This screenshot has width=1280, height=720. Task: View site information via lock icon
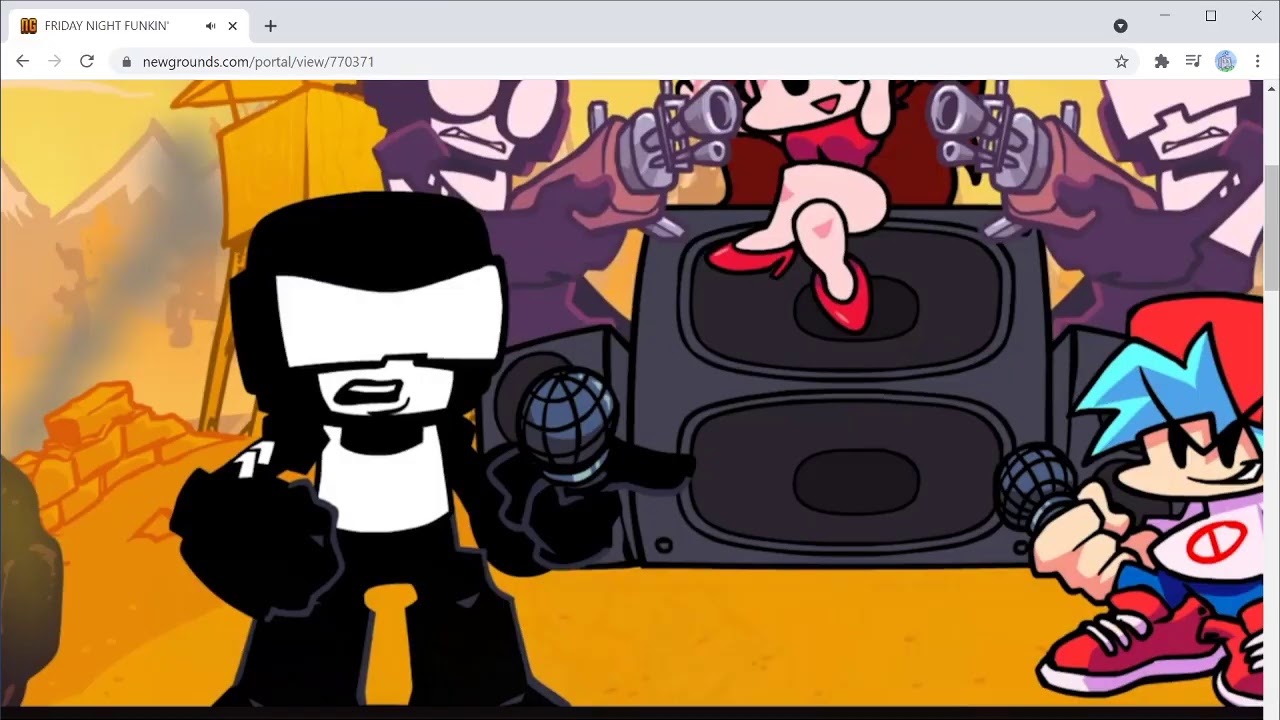[x=126, y=62]
